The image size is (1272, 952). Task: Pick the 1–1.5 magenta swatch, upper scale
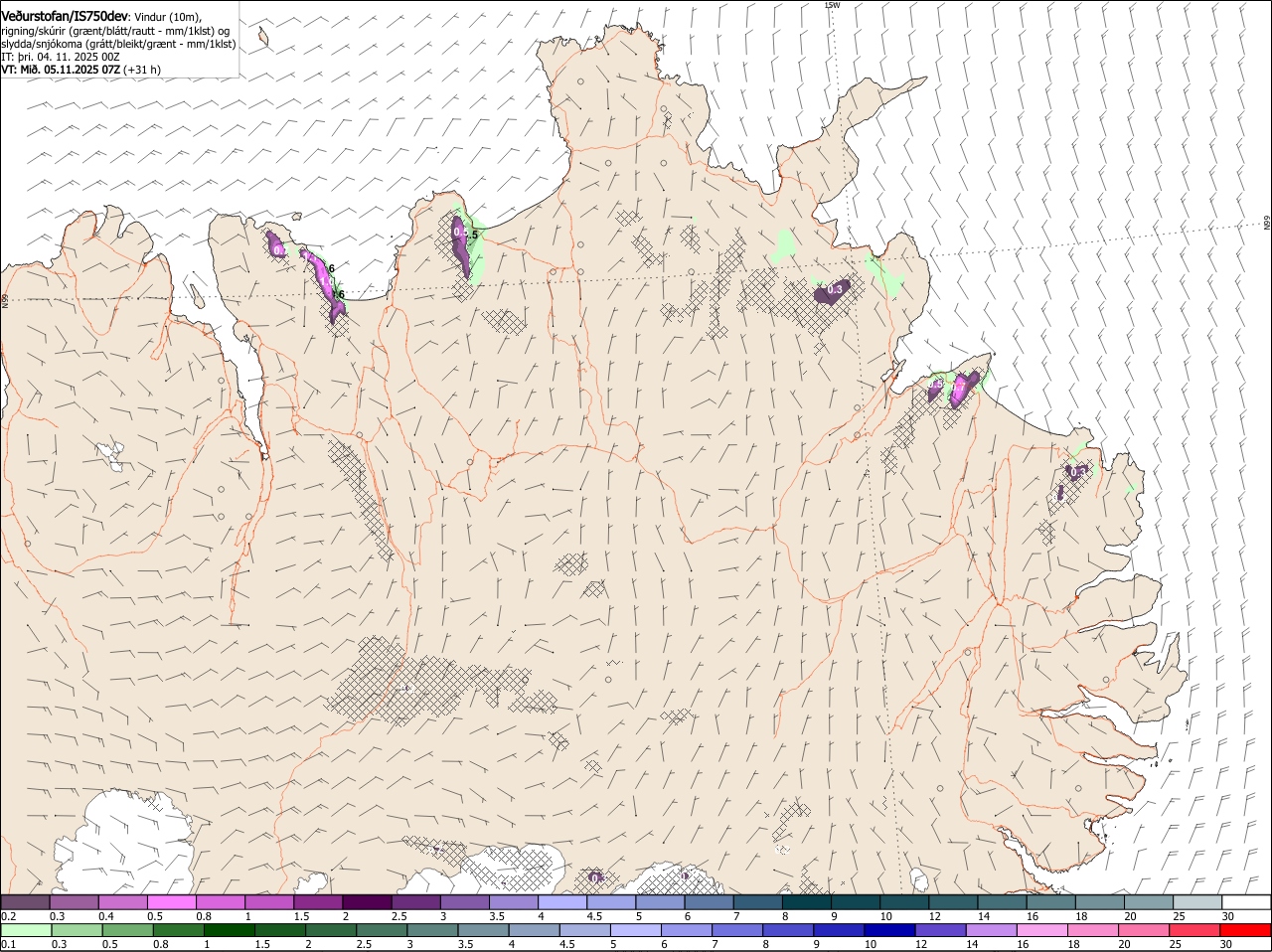[x=269, y=902]
